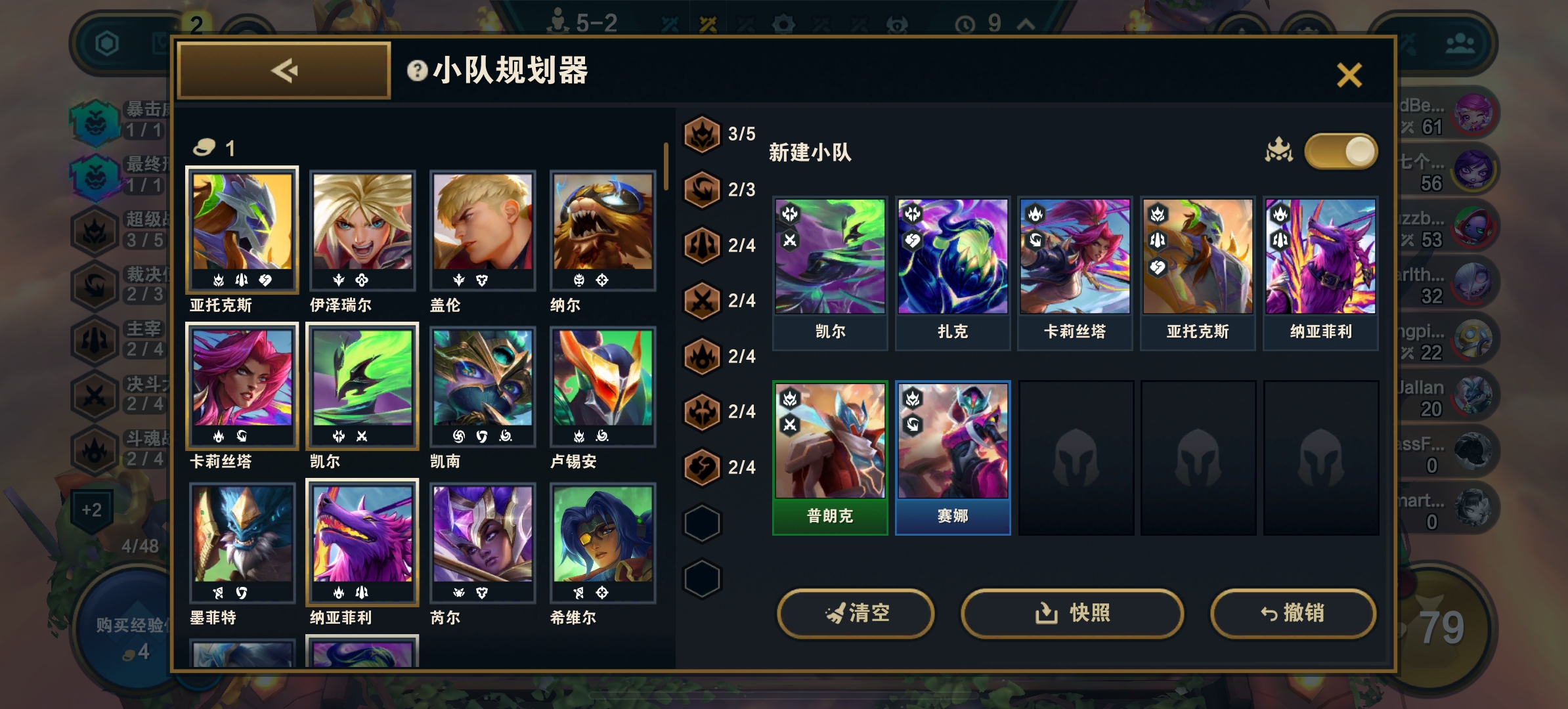Click the bottom 2/4 trait hexagon icon
The image size is (1568, 709).
(x=703, y=467)
